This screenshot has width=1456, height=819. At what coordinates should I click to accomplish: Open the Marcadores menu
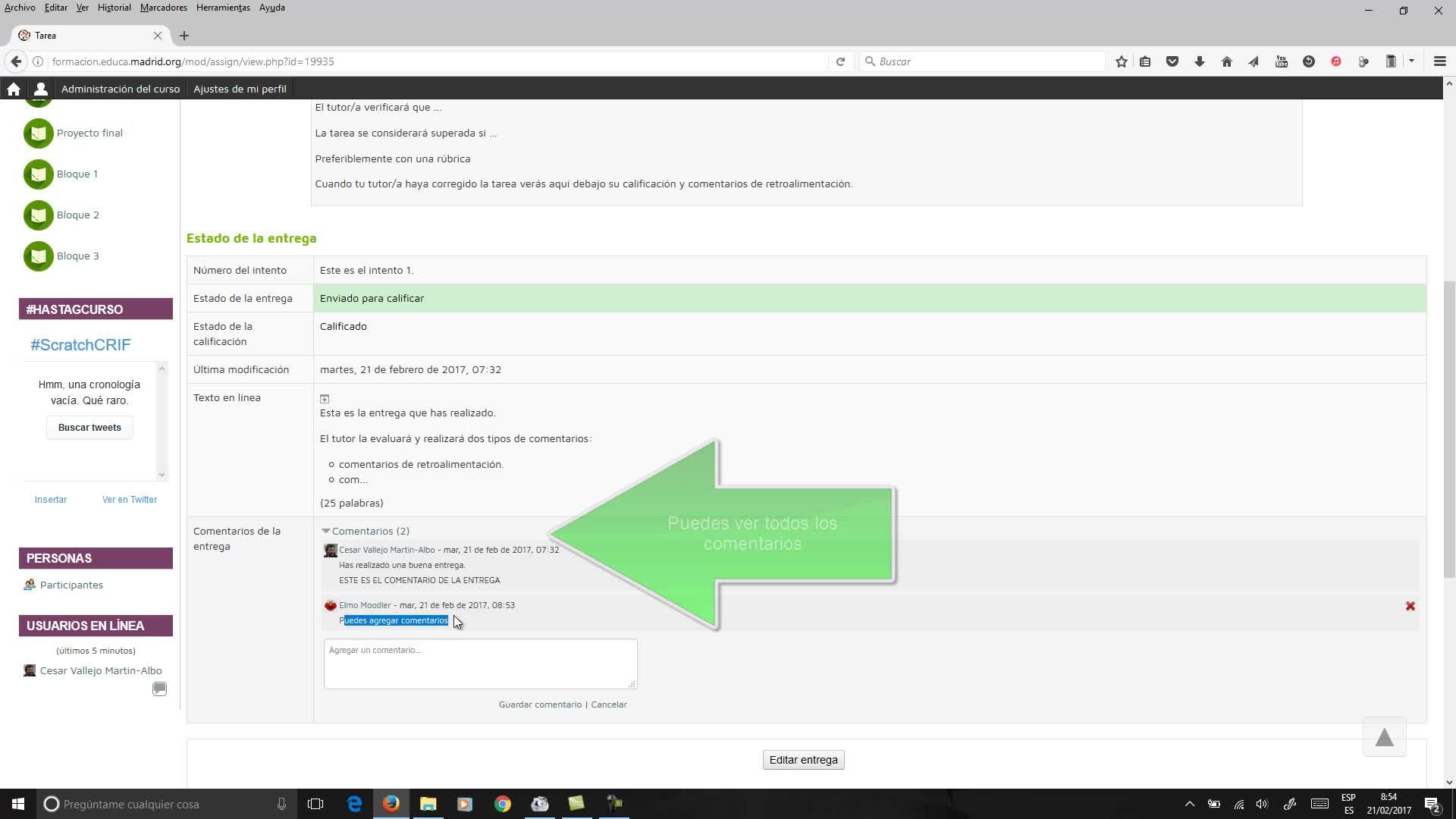pyautogui.click(x=163, y=8)
